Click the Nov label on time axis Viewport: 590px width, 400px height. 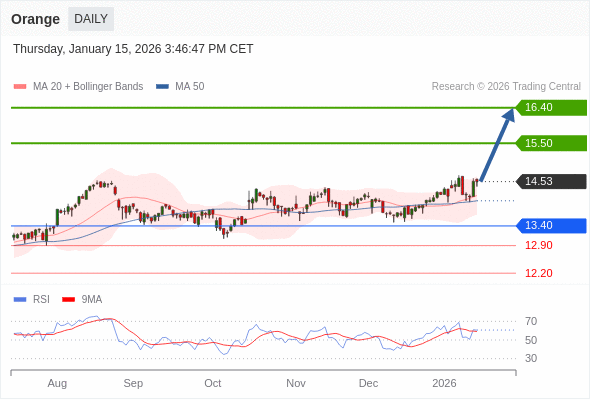pos(296,383)
